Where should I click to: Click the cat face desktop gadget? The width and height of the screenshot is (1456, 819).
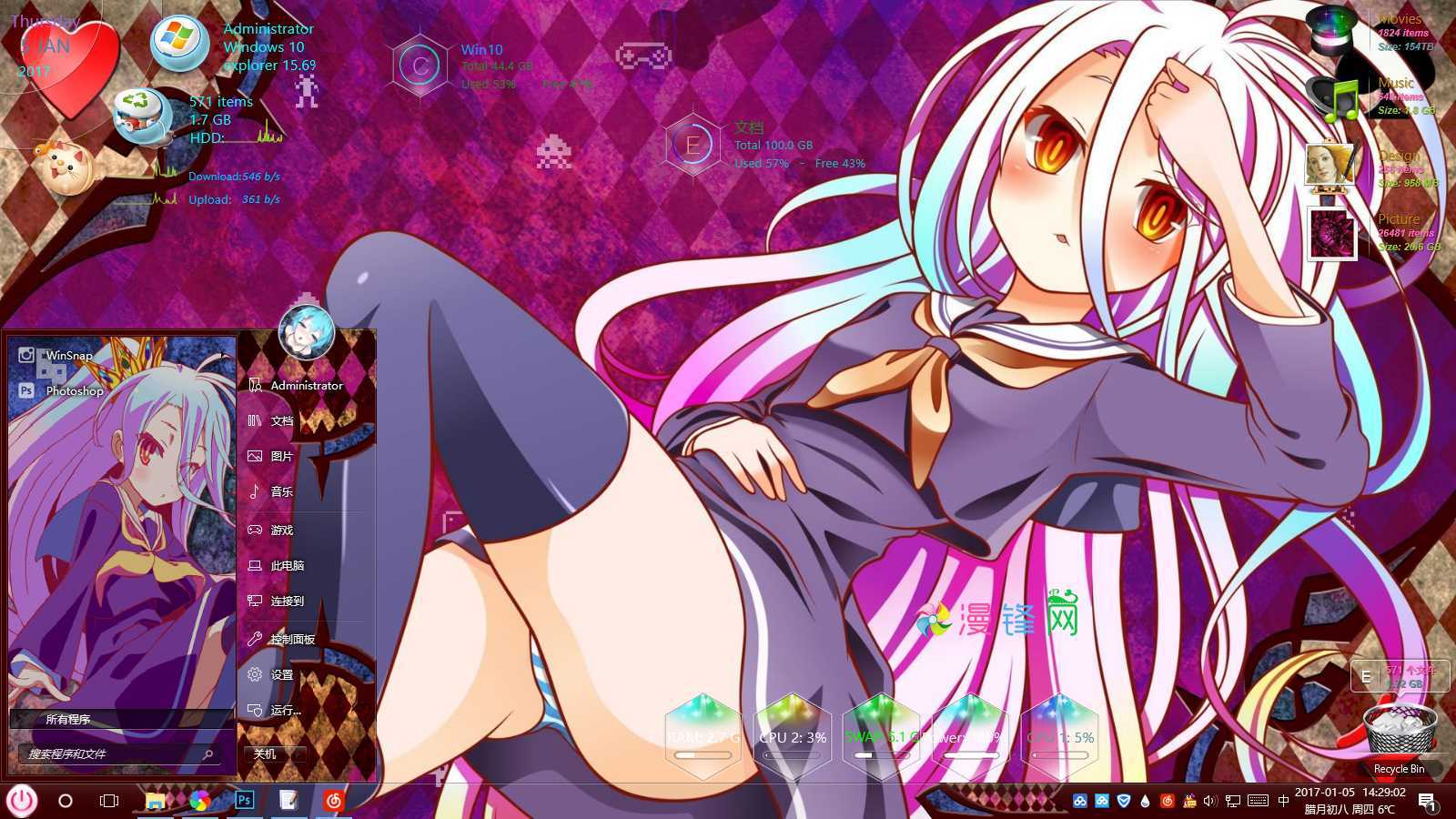[x=62, y=167]
